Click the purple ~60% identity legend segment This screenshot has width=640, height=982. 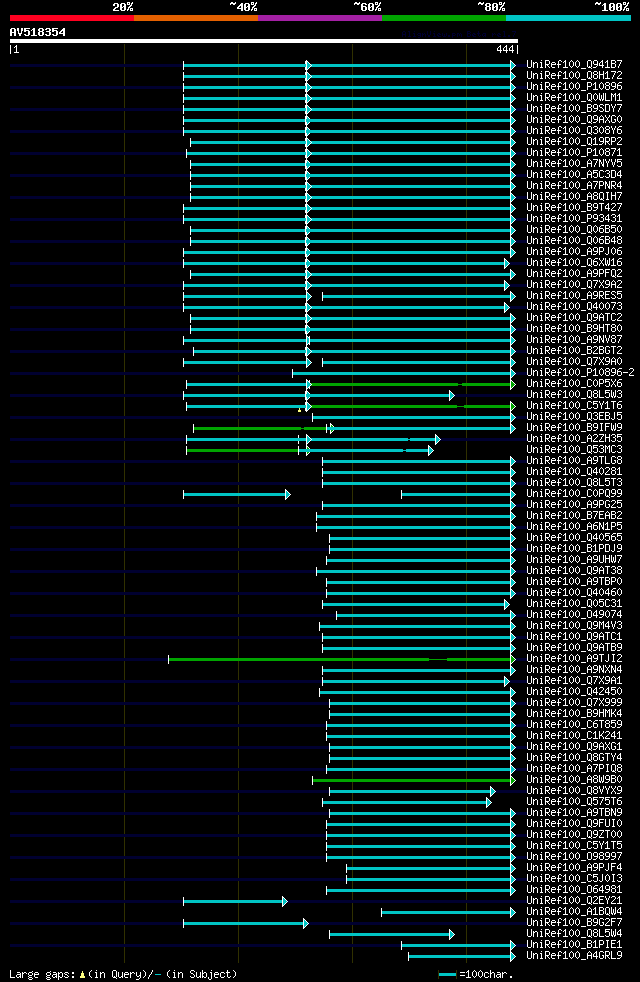[320, 18]
